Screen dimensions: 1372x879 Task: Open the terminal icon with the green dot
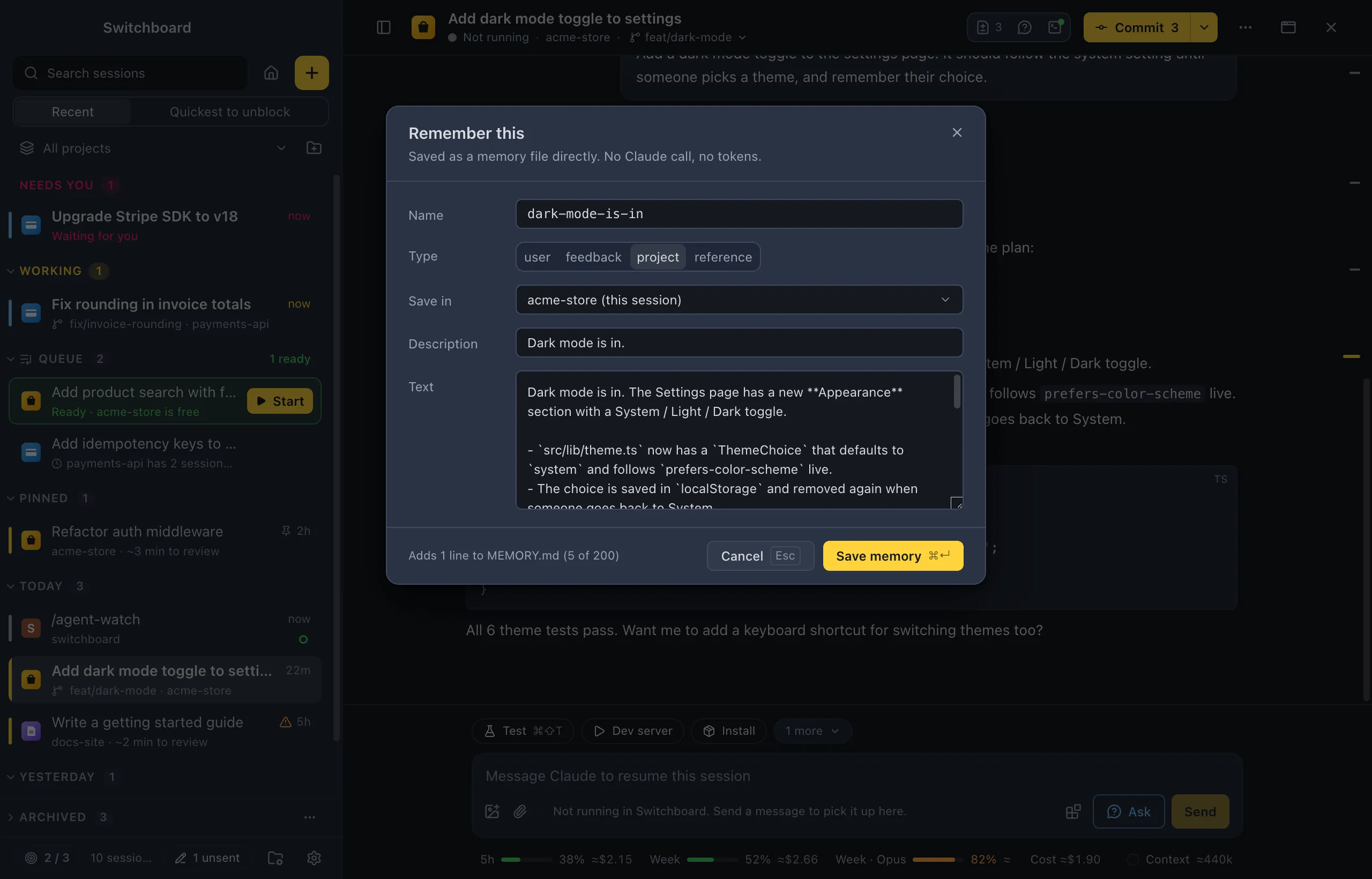tap(1055, 27)
